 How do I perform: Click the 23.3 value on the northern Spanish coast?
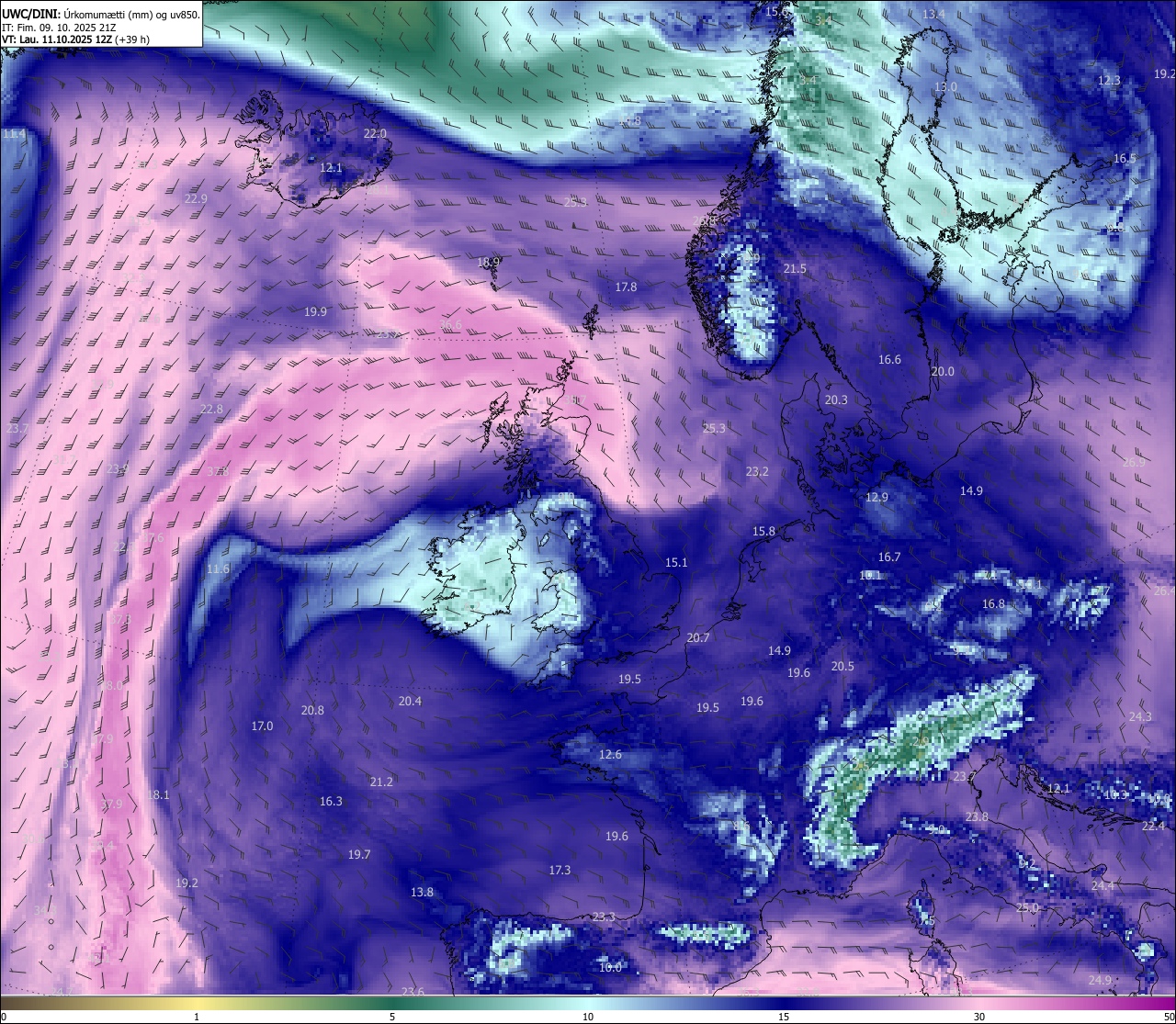point(604,917)
